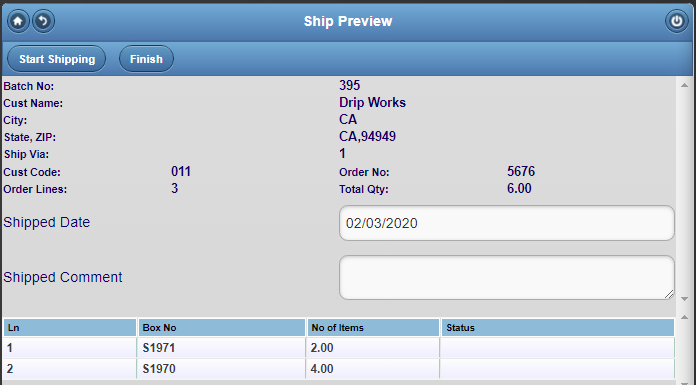Click the Shipped Date input field
Viewport: 696px width, 385px height.
(506, 223)
